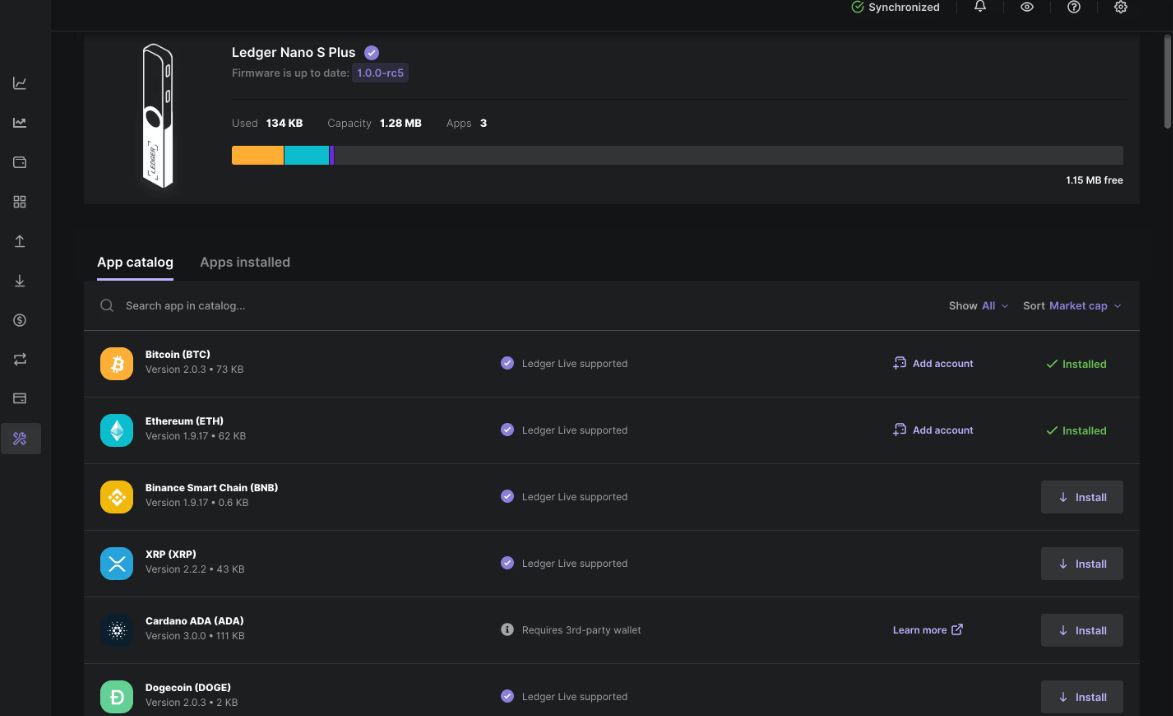Open the Accounts wallet icon in sidebar
This screenshot has height=716, width=1173.
tap(19, 162)
